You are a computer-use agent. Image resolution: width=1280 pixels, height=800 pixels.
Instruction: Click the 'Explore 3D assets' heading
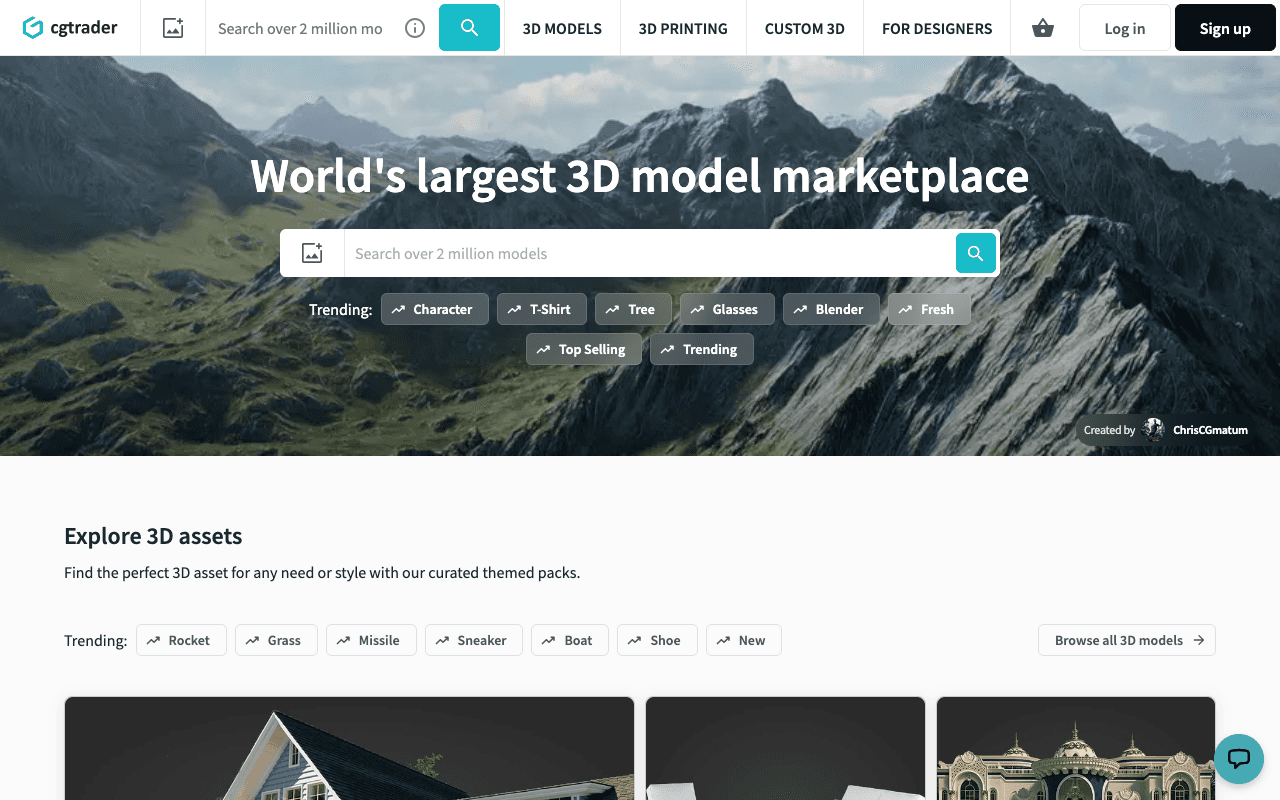click(x=153, y=536)
